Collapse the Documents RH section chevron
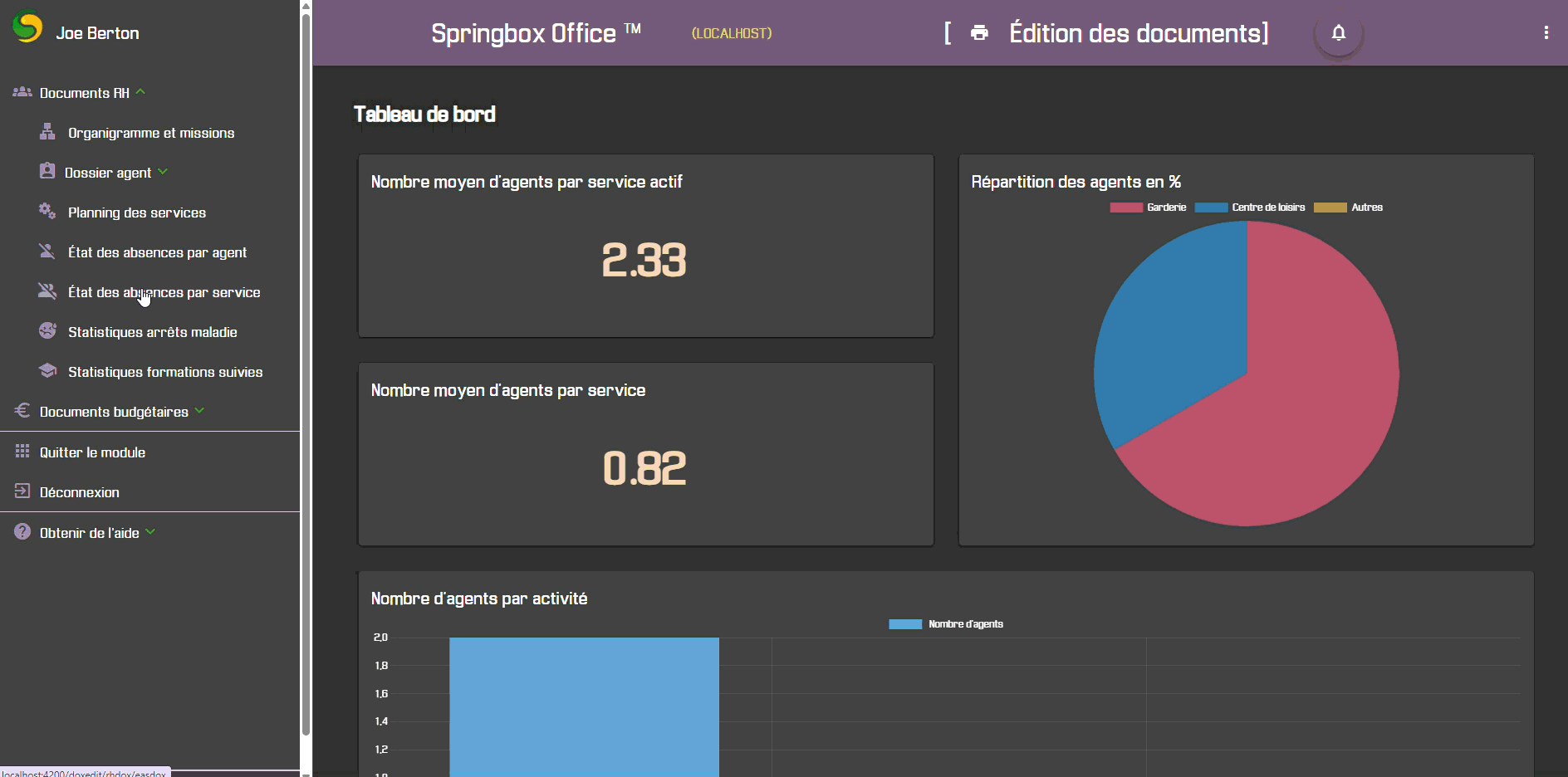Image resolution: width=1568 pixels, height=777 pixels. 140,91
